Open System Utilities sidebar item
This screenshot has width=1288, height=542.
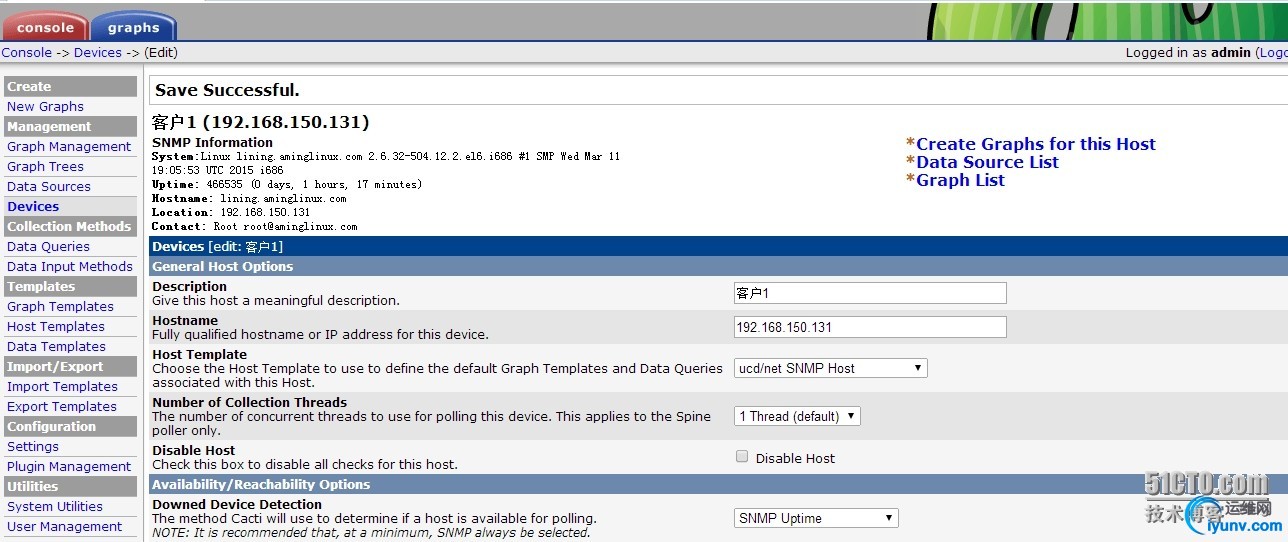55,507
